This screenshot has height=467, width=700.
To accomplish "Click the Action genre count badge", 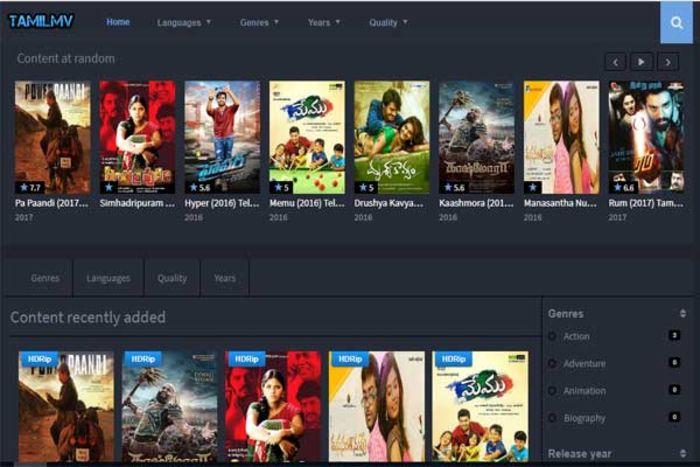I will pos(675,335).
